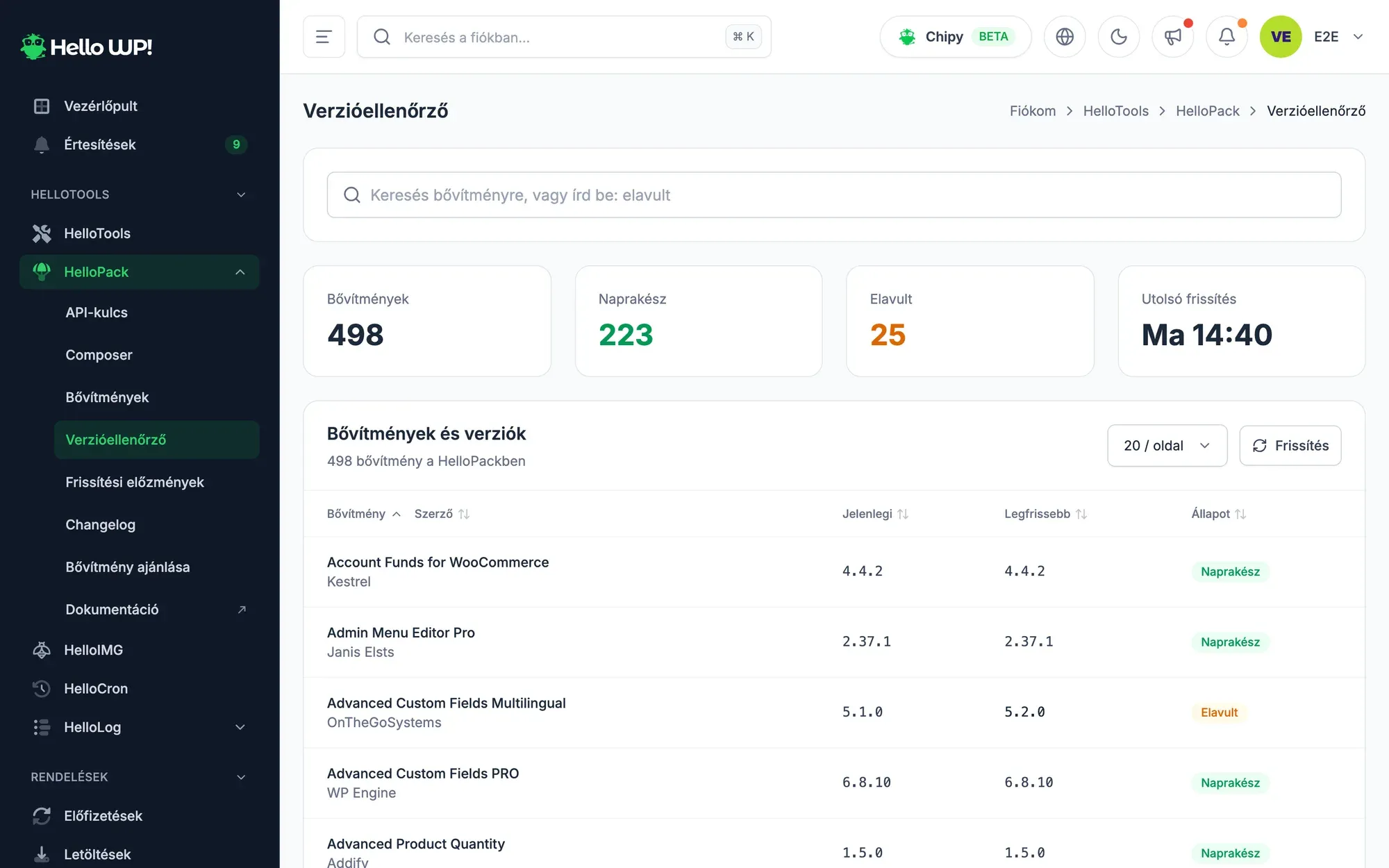Collapse the RENDELÉSEK section

pyautogui.click(x=139, y=777)
